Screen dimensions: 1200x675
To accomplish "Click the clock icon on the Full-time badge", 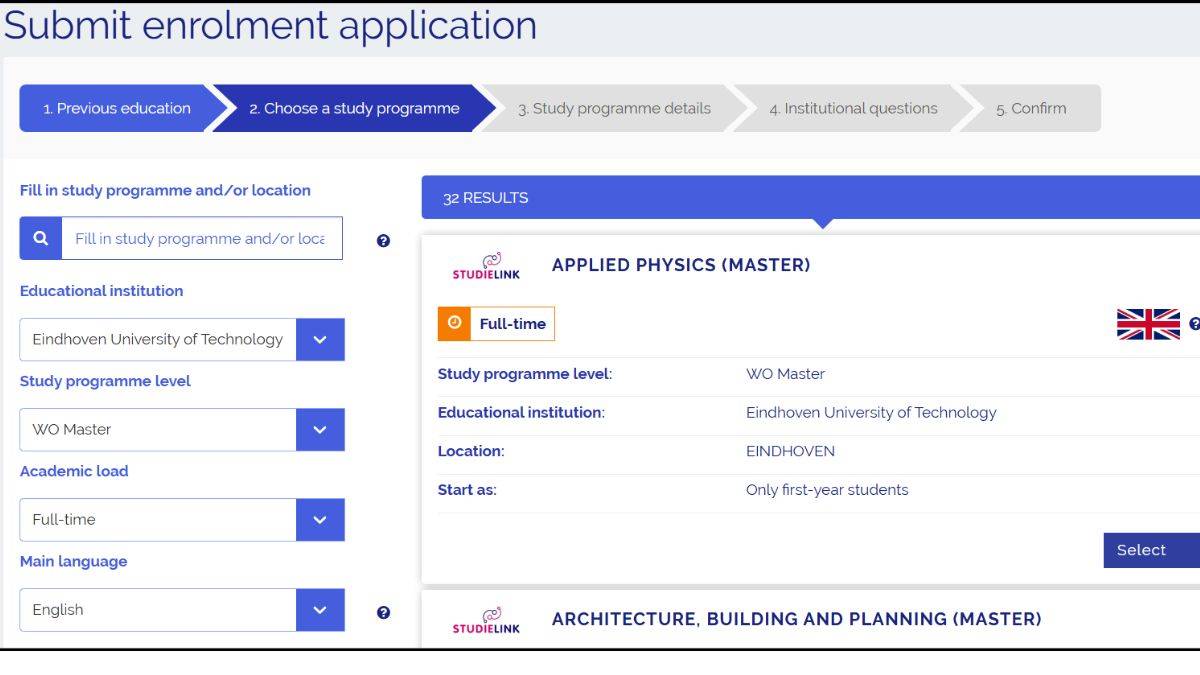I will (x=453, y=323).
